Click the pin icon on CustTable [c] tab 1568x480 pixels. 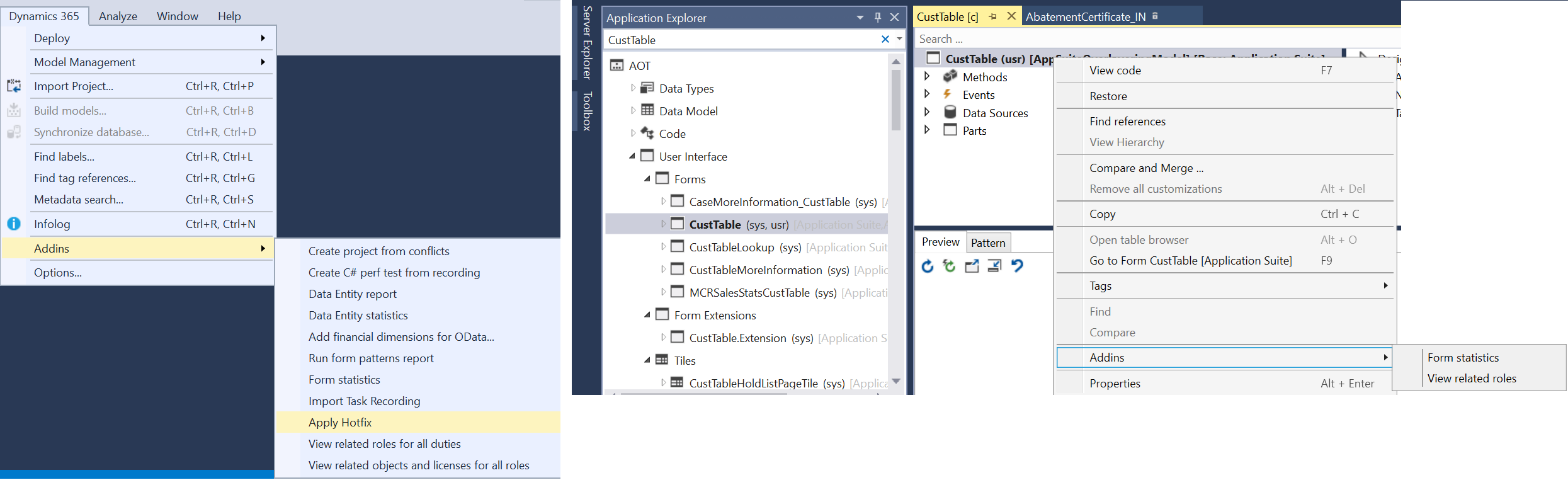993,17
